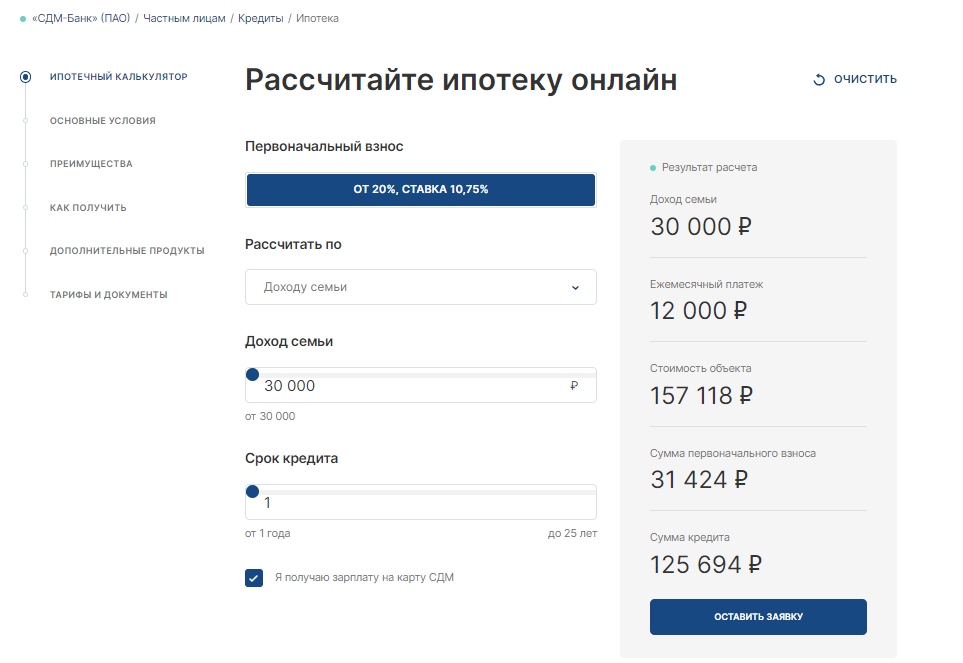Click the reset arrow icon beside Очистить
Viewport: 963px width, 663px height.
pos(819,80)
